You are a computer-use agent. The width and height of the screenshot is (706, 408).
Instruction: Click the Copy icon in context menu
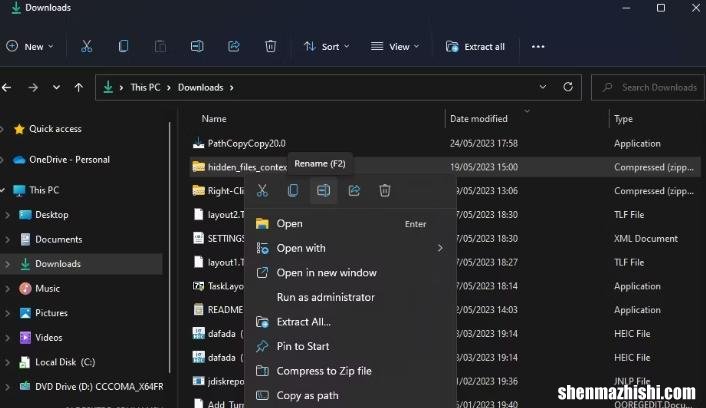click(293, 190)
